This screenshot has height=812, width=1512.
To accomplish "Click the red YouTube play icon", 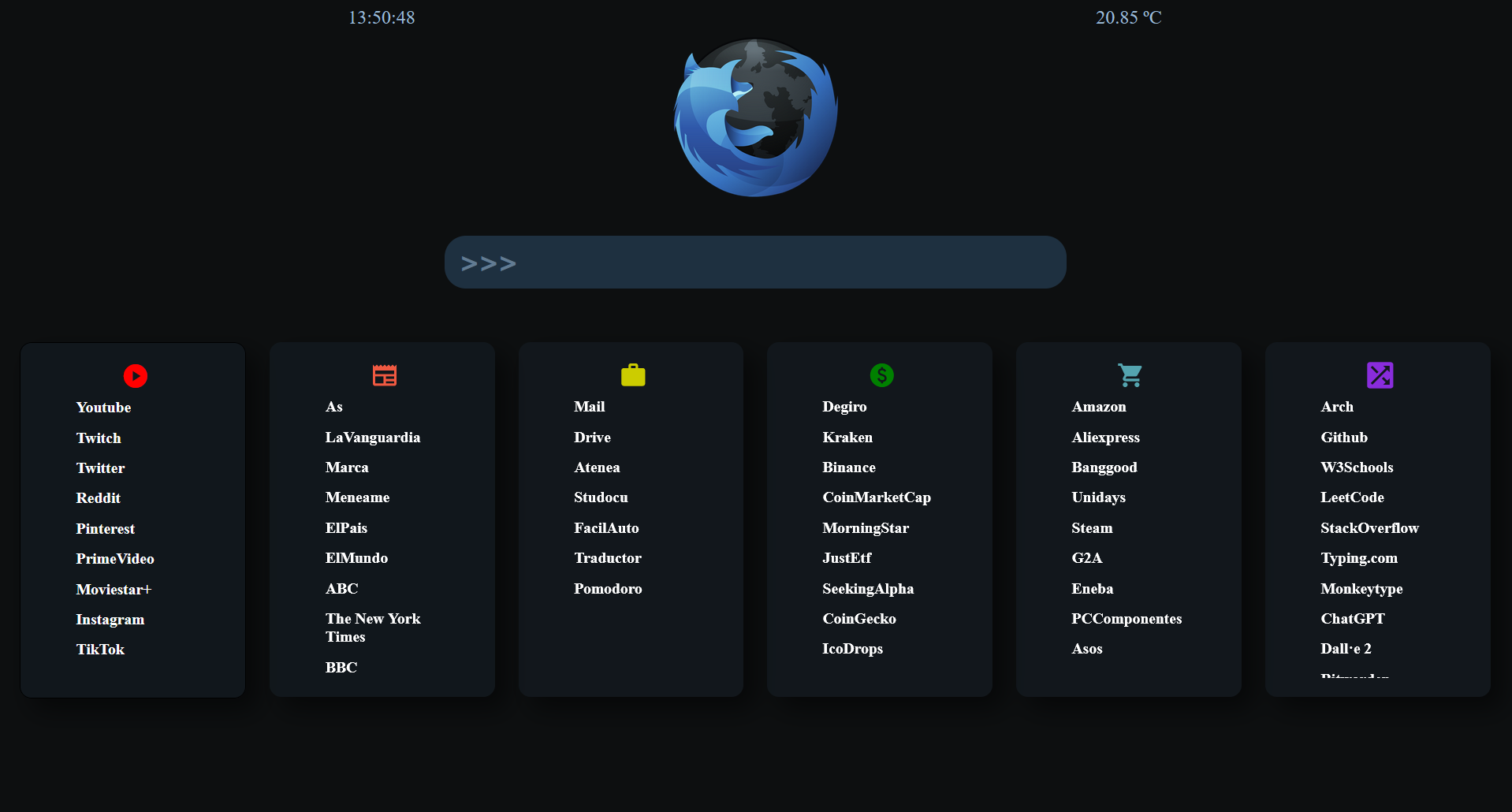I will 135,376.
